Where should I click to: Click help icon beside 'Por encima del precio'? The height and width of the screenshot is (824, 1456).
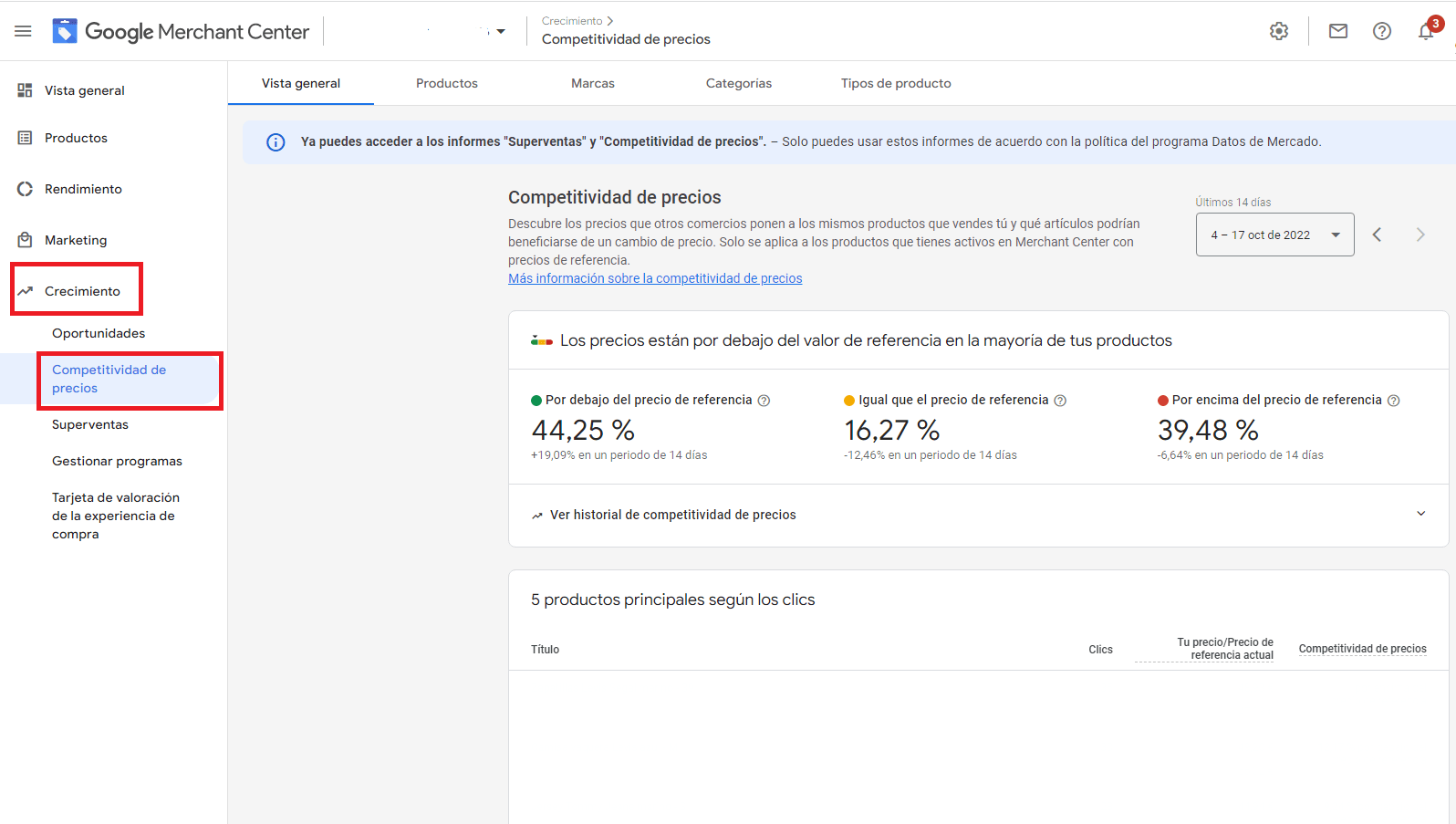pos(1393,401)
